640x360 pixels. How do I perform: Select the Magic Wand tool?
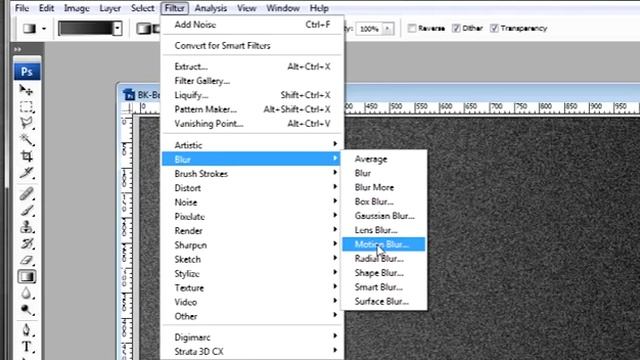(x=27, y=140)
